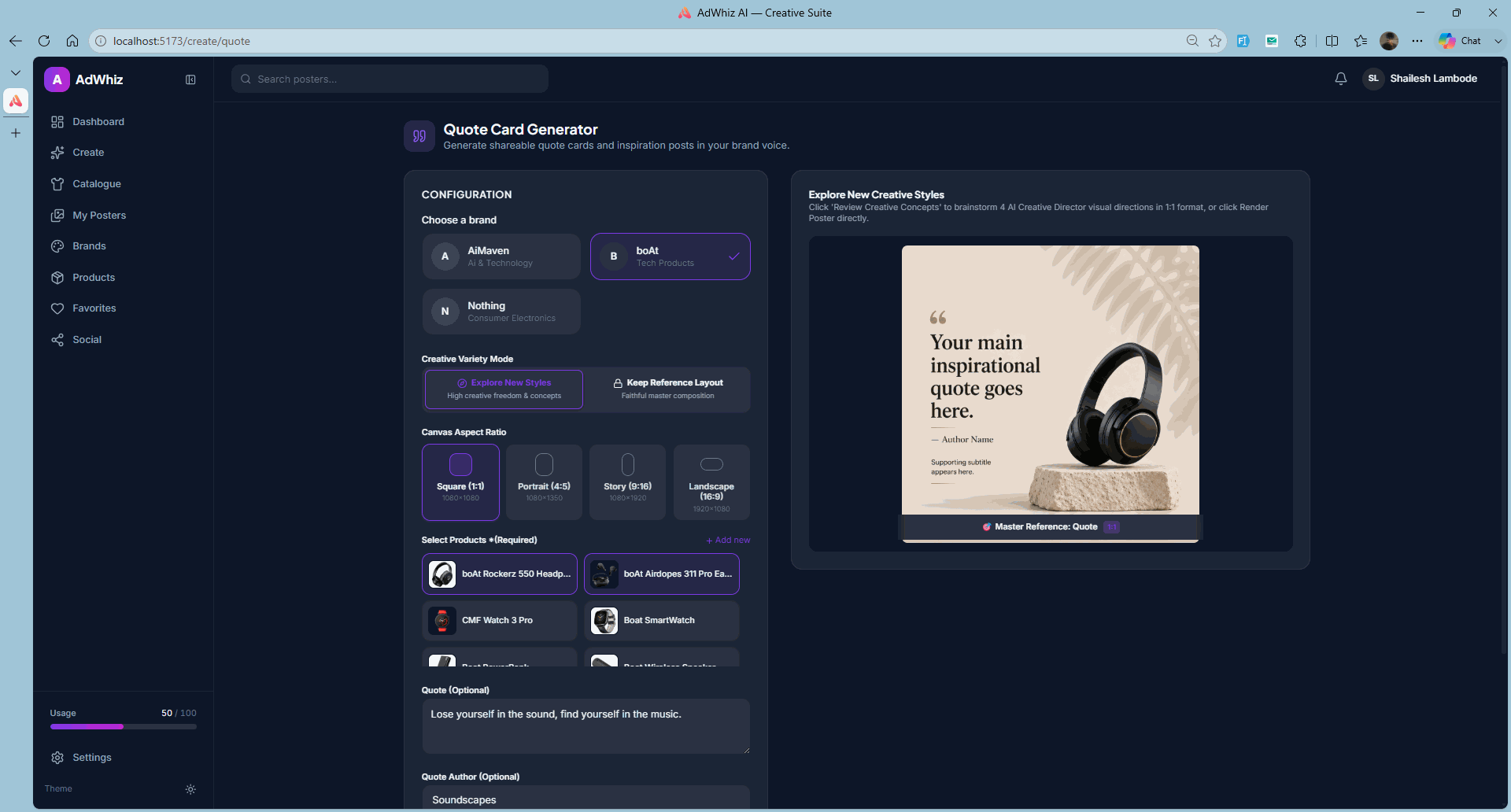This screenshot has width=1511, height=812.
Task: Click the Settings gear in sidebar
Action: tap(57, 758)
